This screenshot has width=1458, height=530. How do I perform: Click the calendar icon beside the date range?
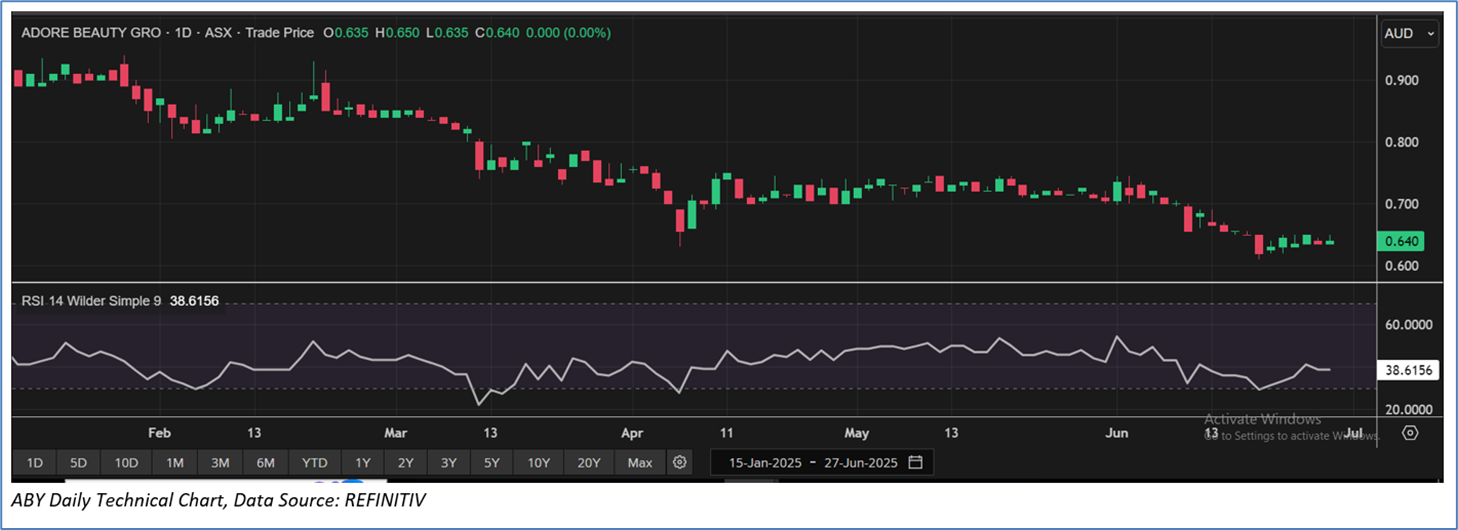click(x=916, y=462)
